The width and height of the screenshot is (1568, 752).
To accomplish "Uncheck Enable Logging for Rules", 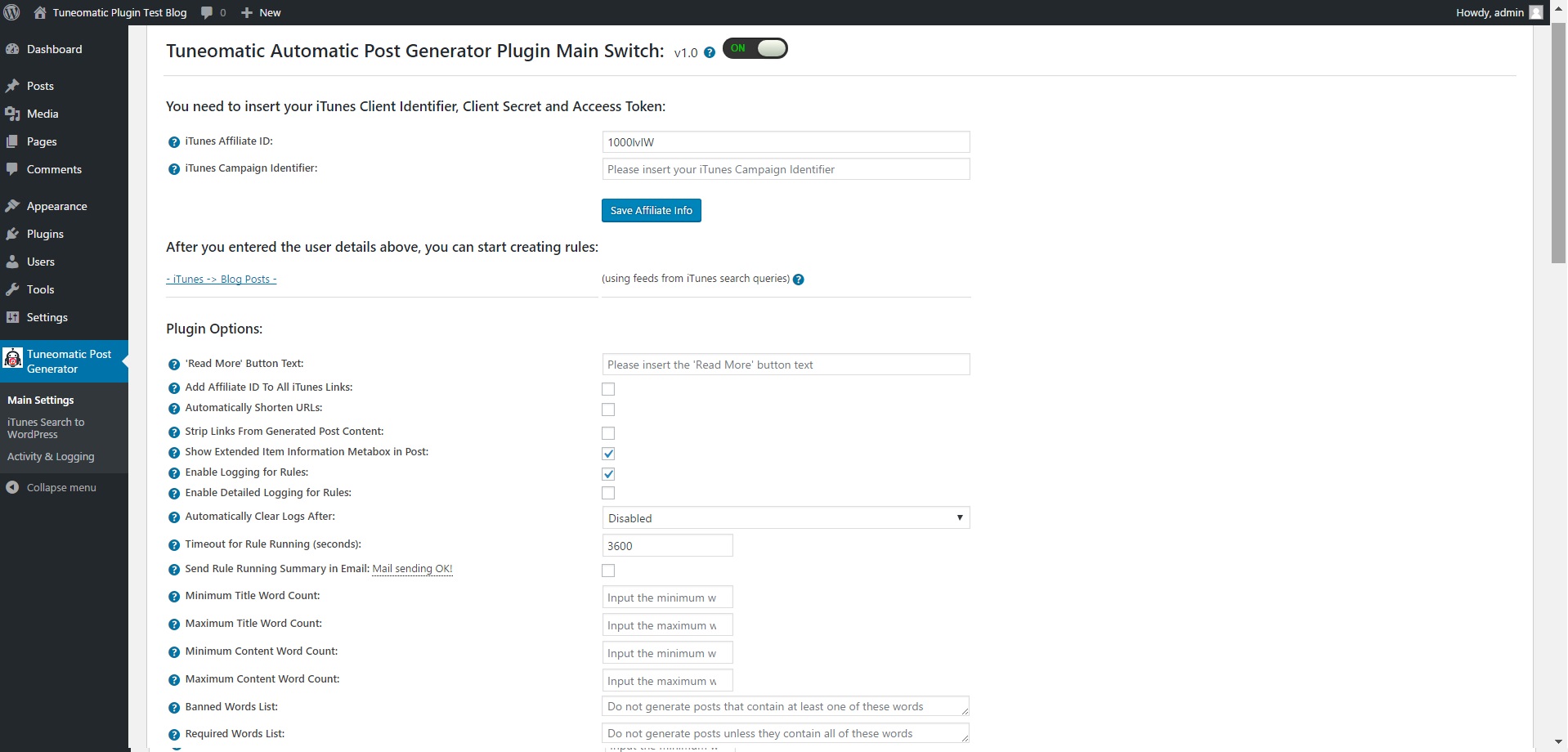I will tap(608, 474).
